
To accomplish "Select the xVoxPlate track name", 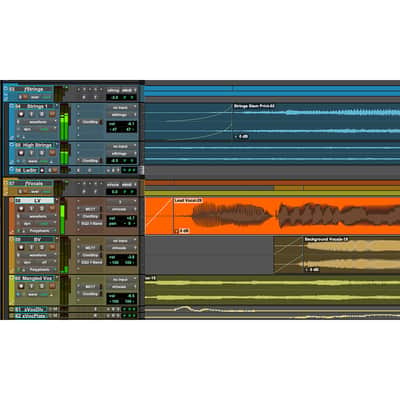I will pyautogui.click(x=31, y=315).
